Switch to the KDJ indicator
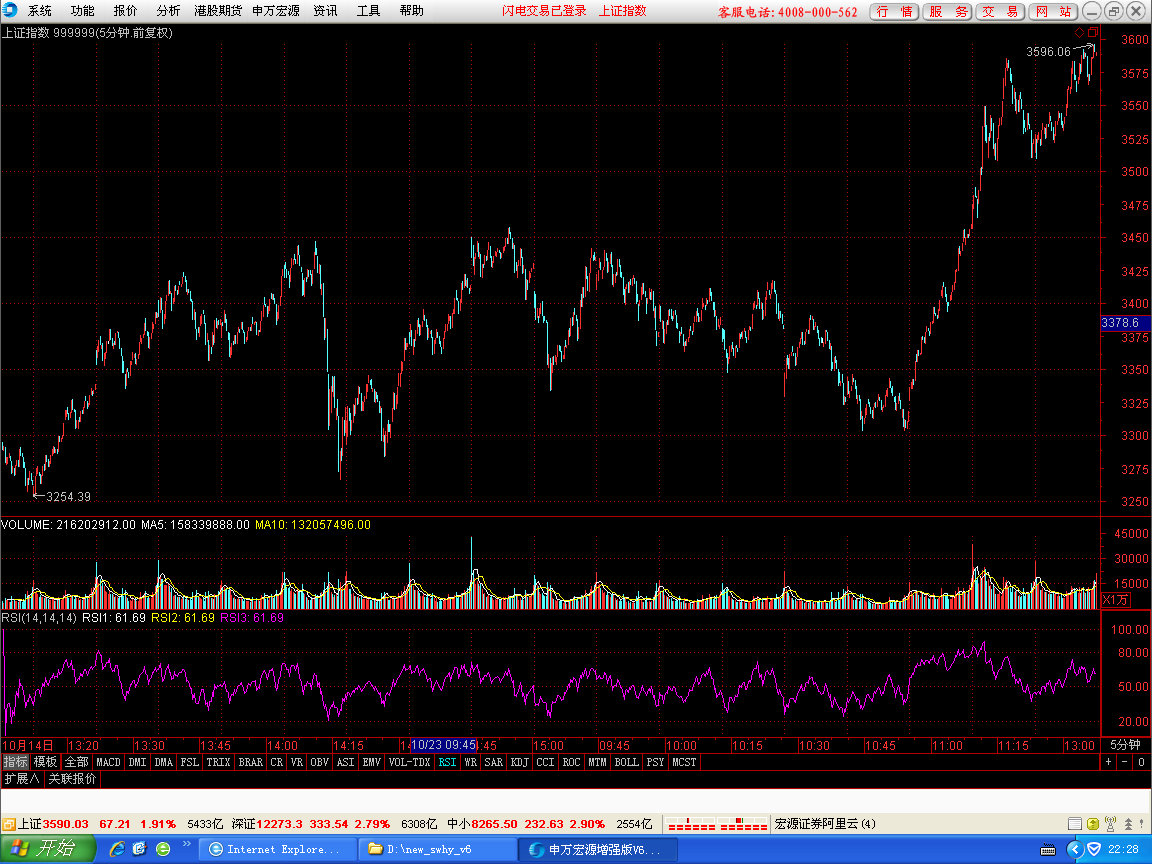 pyautogui.click(x=519, y=762)
